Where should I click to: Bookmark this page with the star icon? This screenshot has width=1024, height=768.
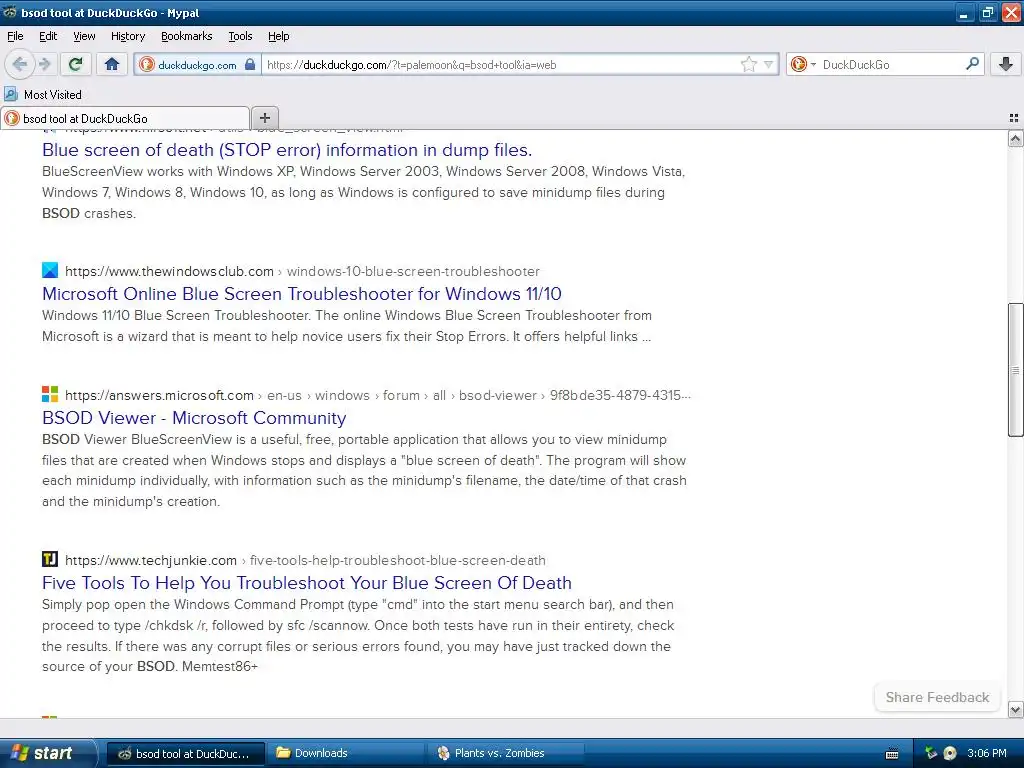pos(748,64)
